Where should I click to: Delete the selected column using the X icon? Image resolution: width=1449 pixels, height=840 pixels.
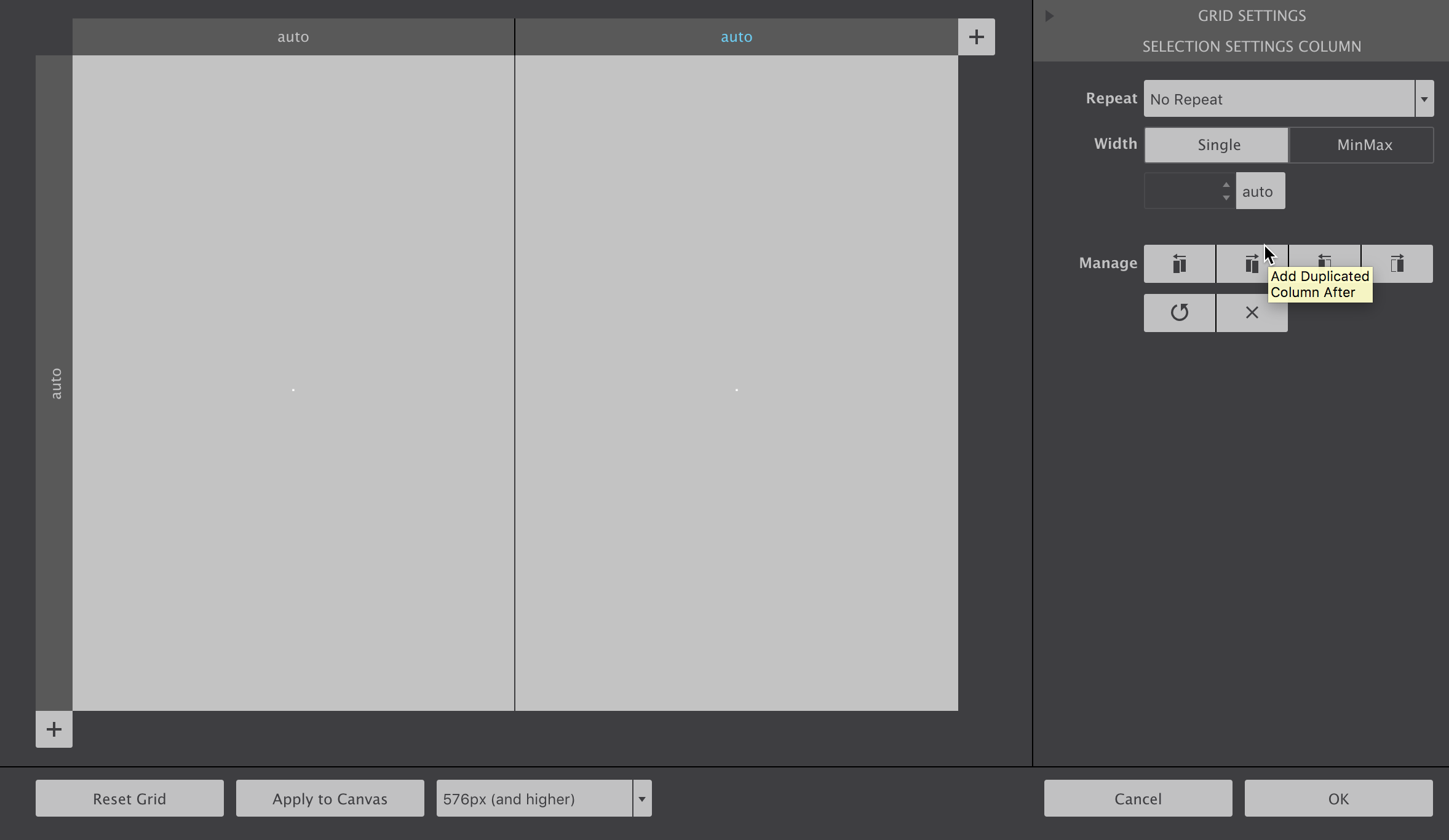coord(1251,312)
